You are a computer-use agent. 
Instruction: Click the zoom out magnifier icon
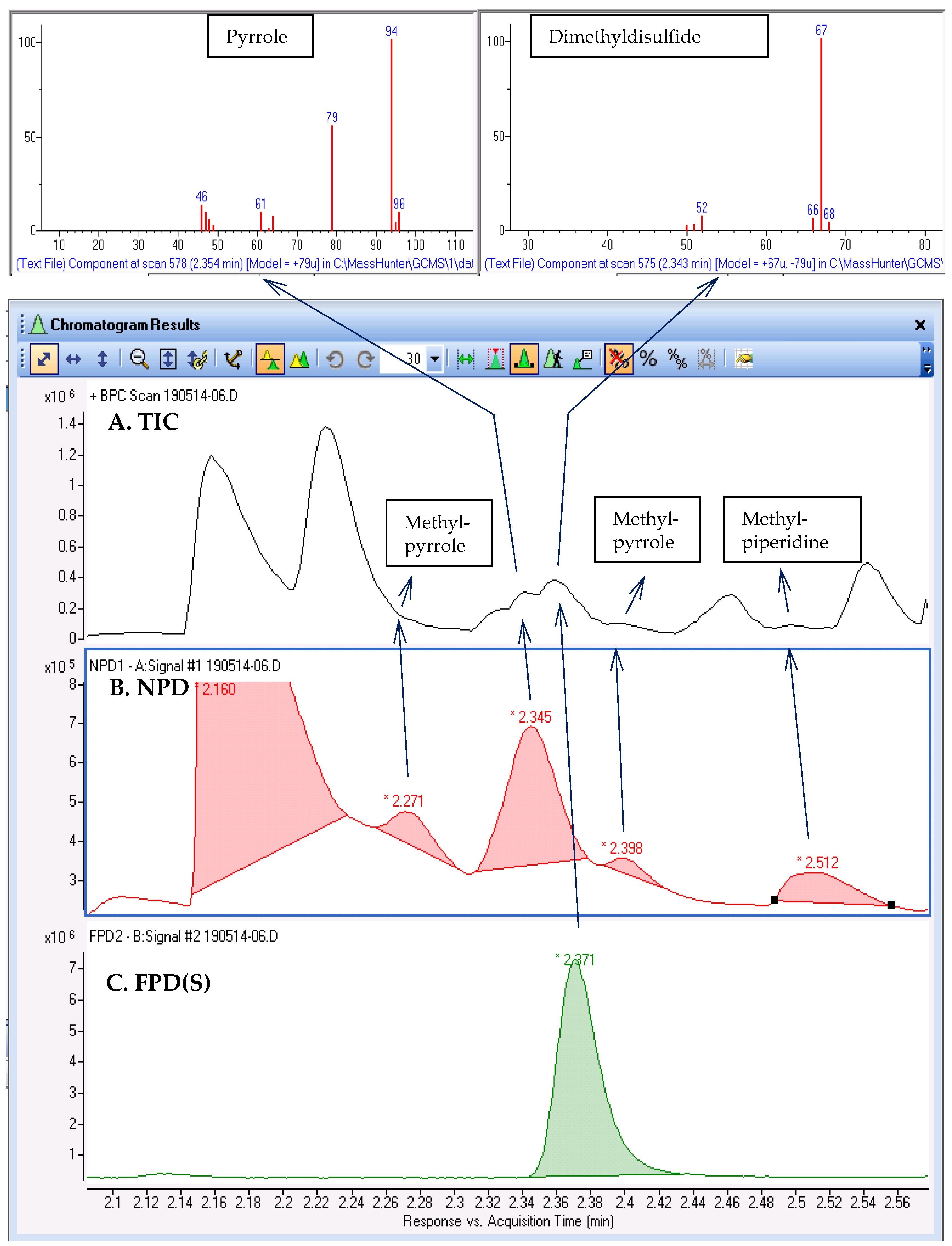(x=139, y=359)
